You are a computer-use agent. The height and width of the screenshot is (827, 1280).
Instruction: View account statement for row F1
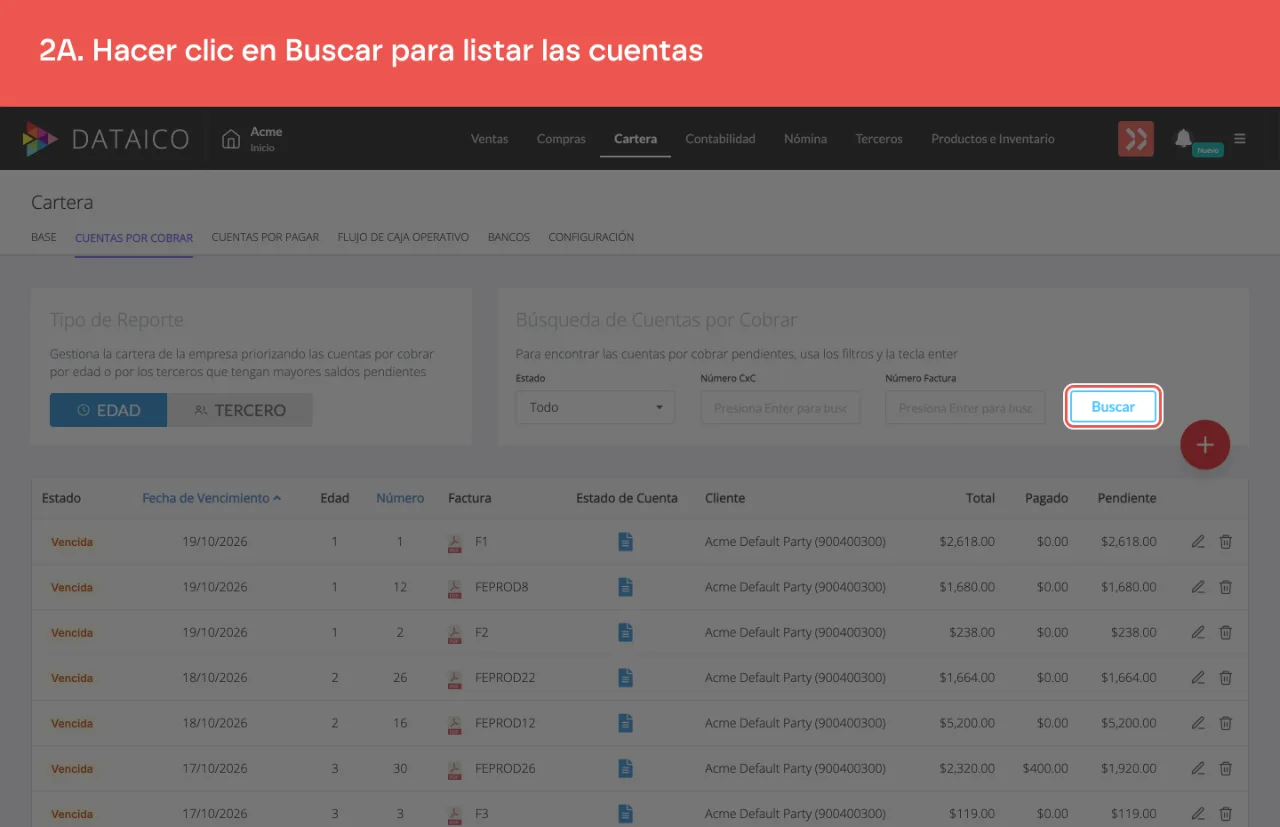pos(626,542)
